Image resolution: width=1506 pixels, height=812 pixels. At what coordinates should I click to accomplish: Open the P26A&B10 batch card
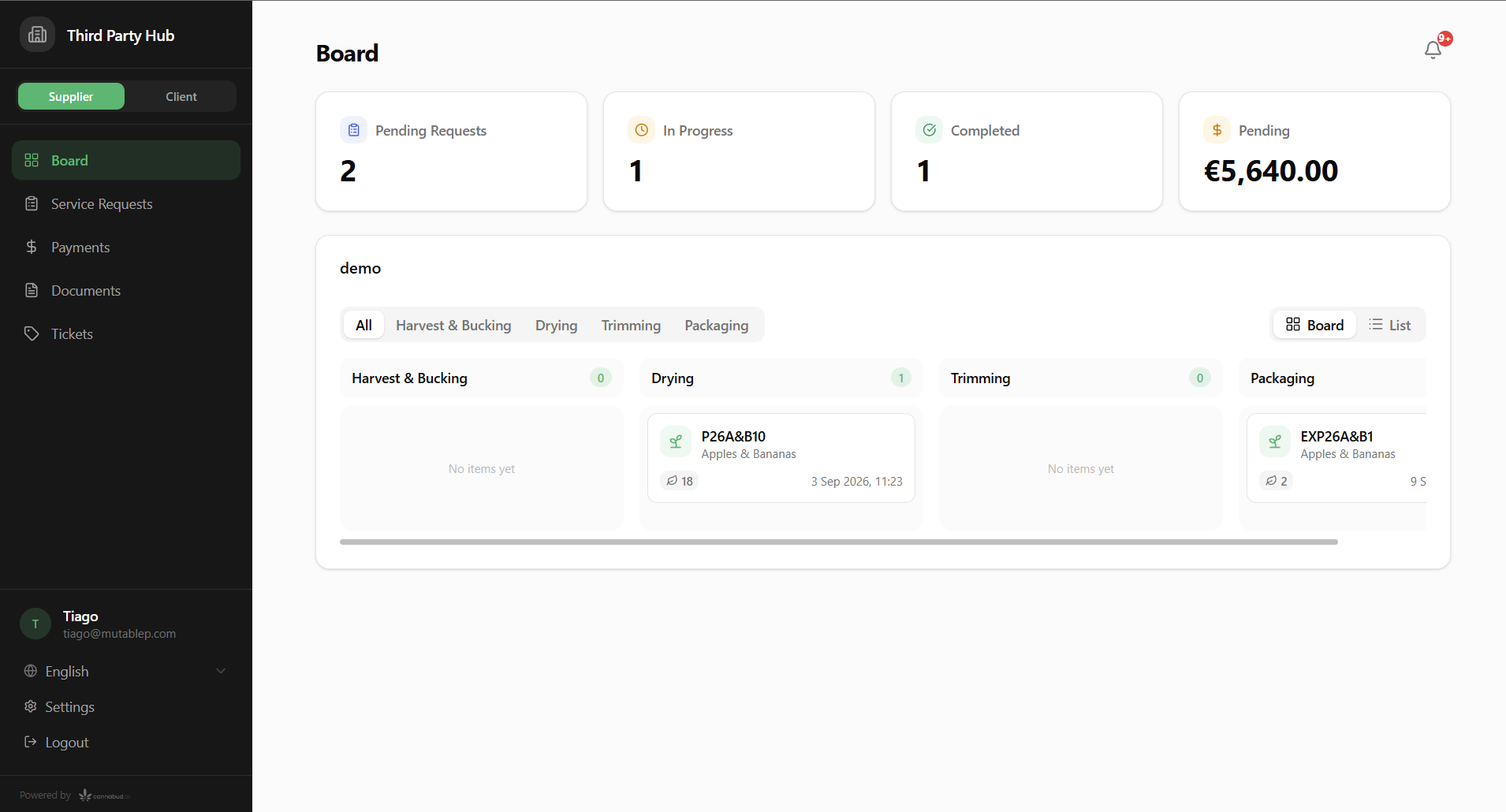[781, 458]
